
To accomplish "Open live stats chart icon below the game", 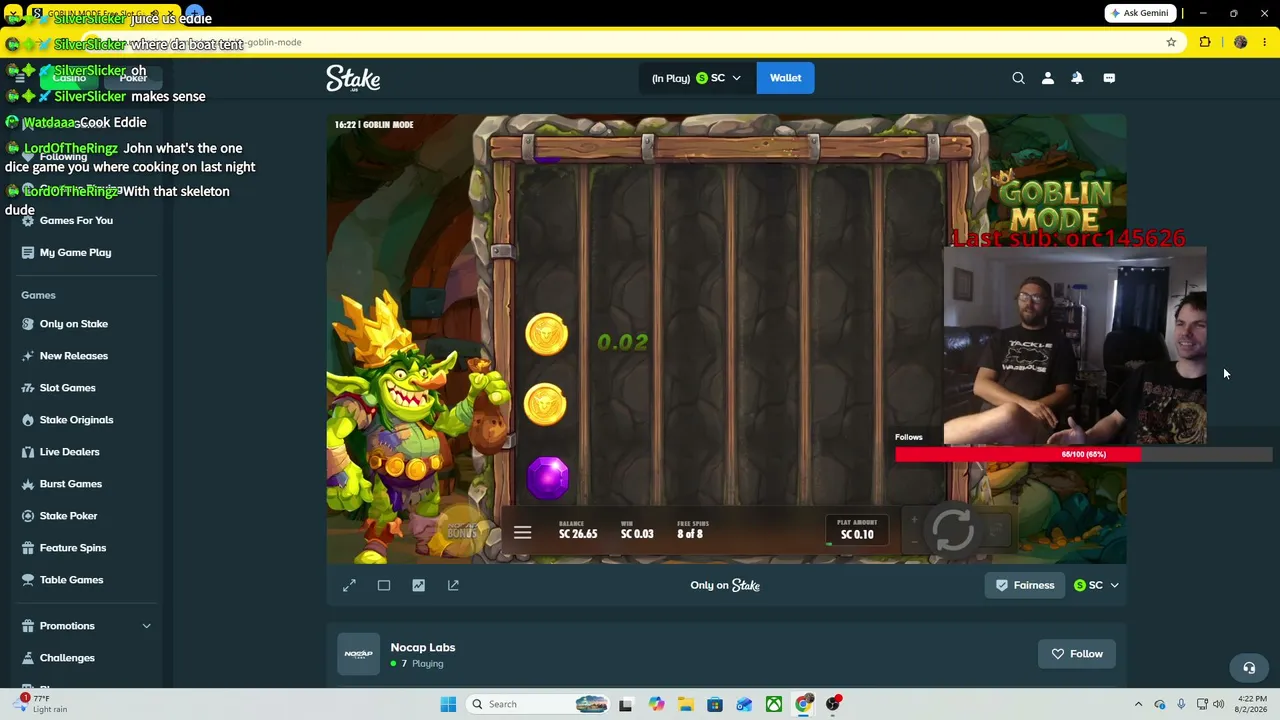I will pos(419,585).
